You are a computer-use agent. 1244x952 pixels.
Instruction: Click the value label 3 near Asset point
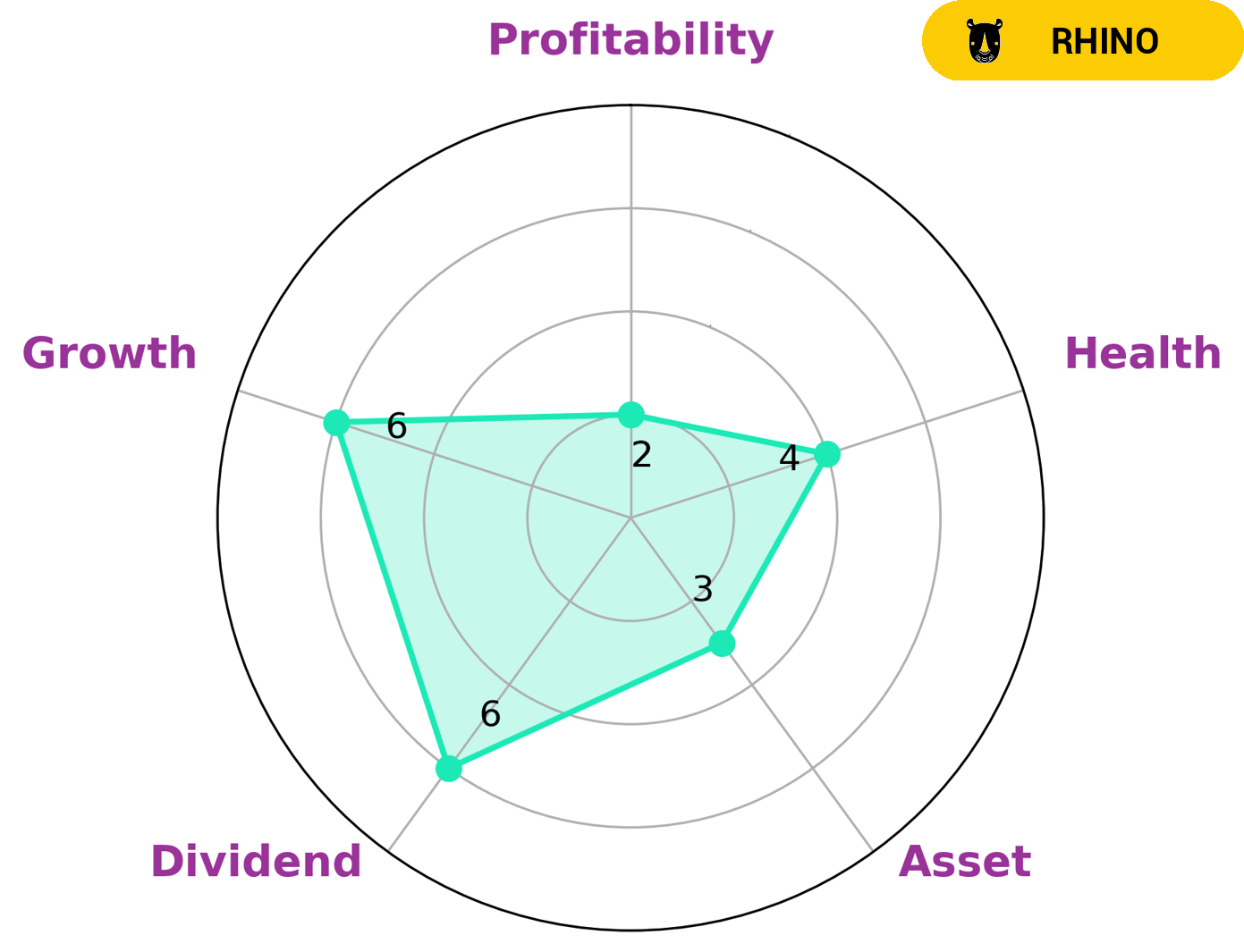703,589
